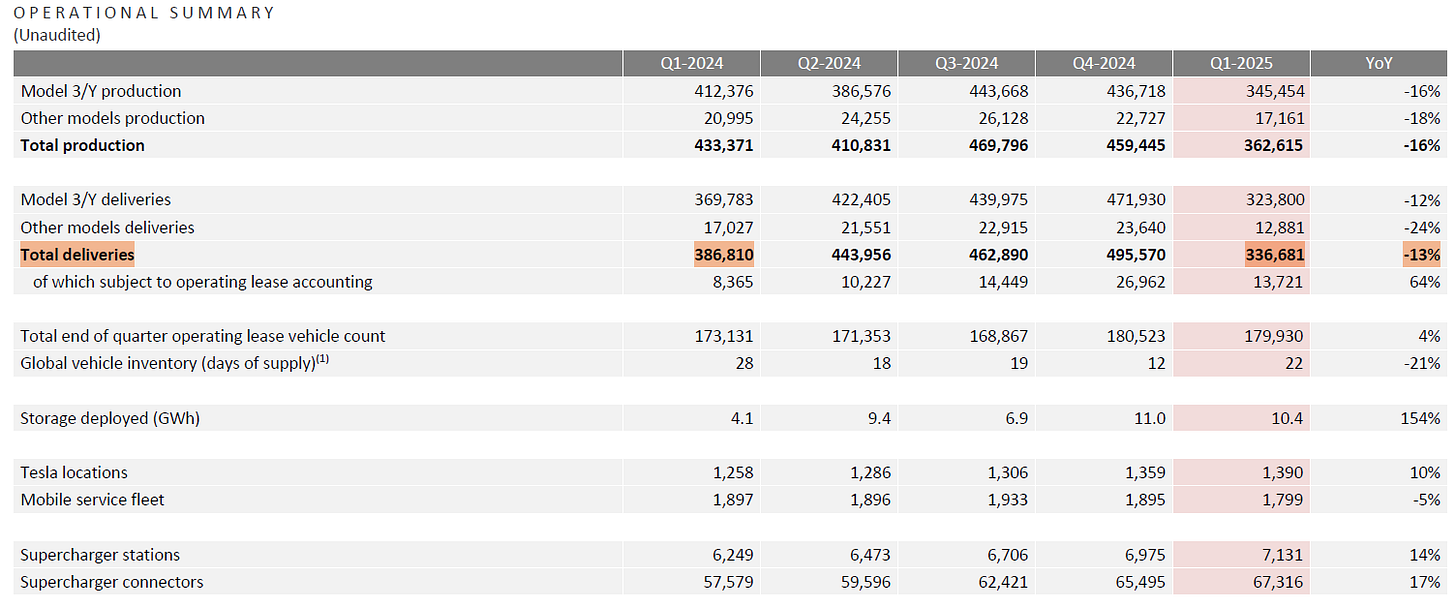
Task: Click the storage value 4.1
Action: coord(741,418)
